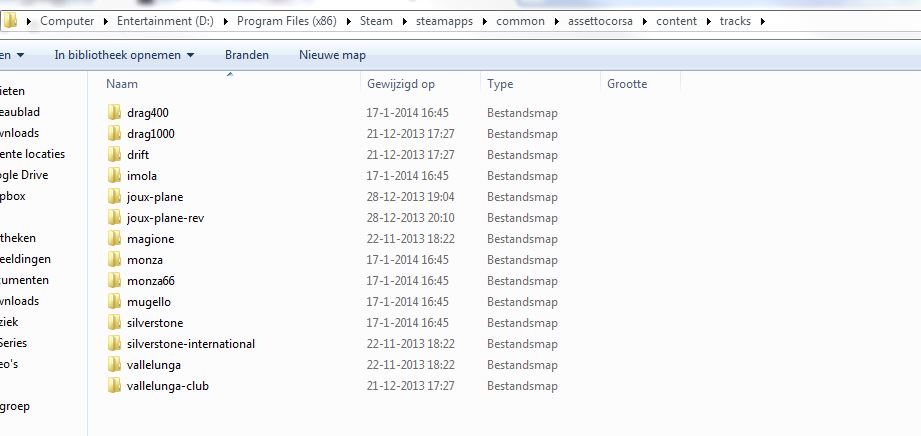The image size is (921, 436).
Task: Expand the breadcrumb arrow after 'Steam'
Action: click(402, 21)
